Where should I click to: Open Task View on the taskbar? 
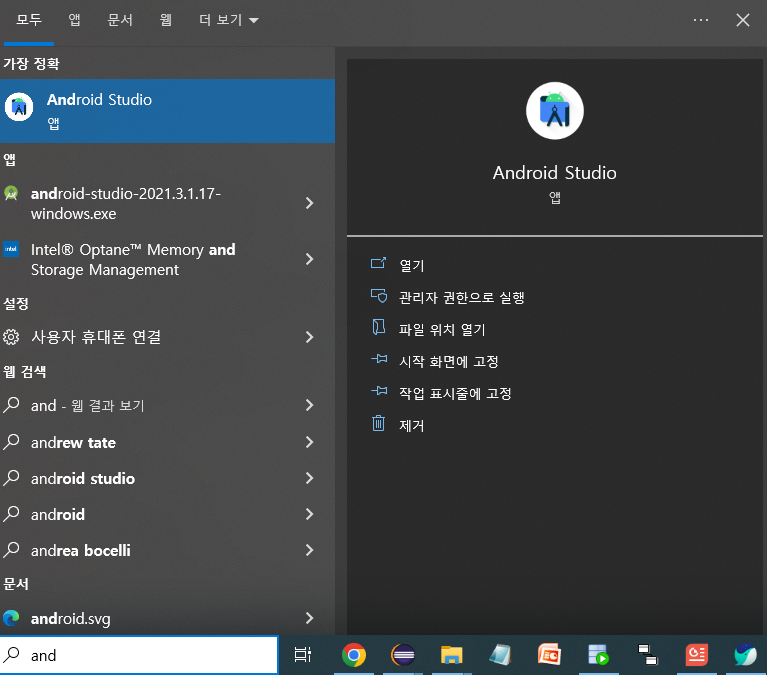pos(303,655)
